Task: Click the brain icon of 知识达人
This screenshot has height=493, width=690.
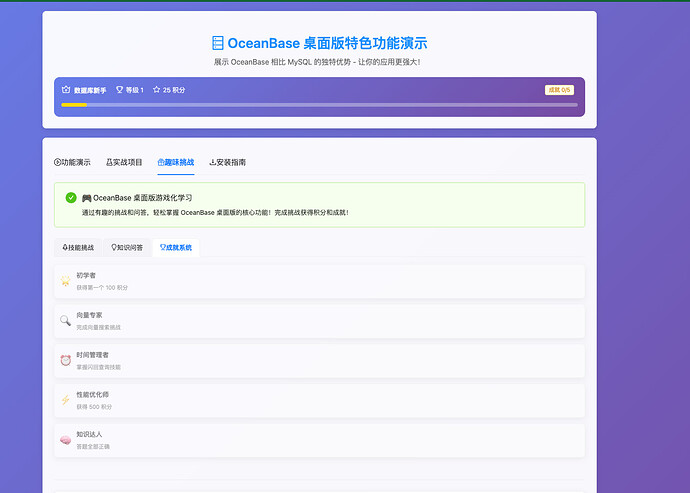Action: 66,440
